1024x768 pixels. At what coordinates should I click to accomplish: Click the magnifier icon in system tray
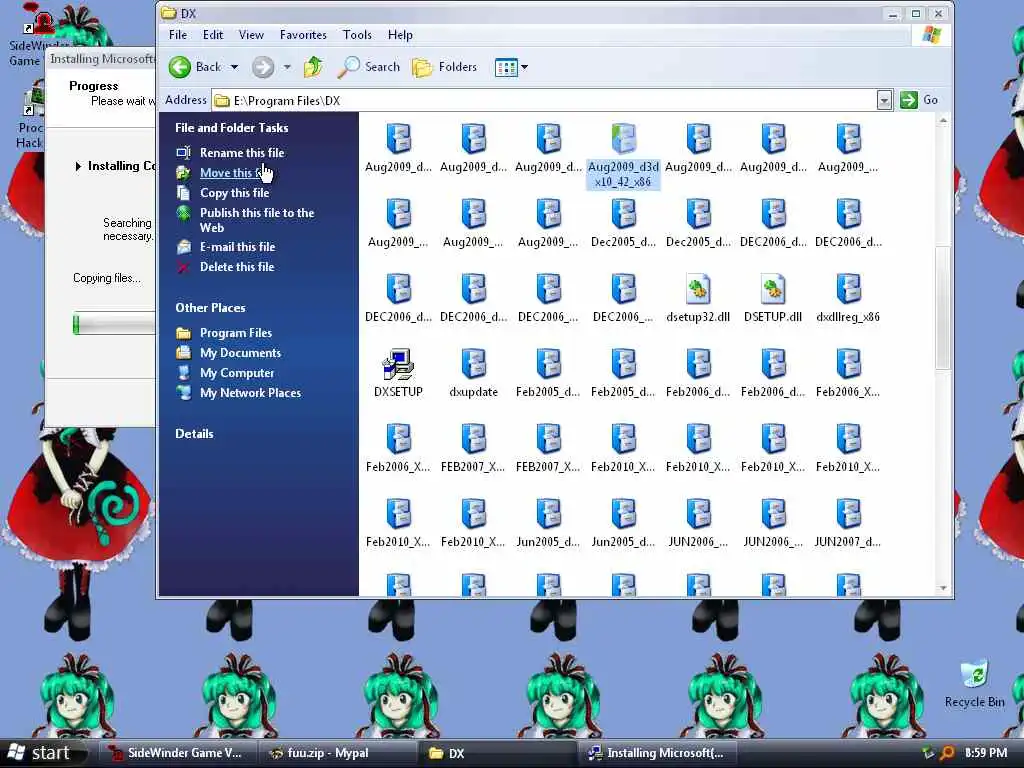click(x=947, y=753)
